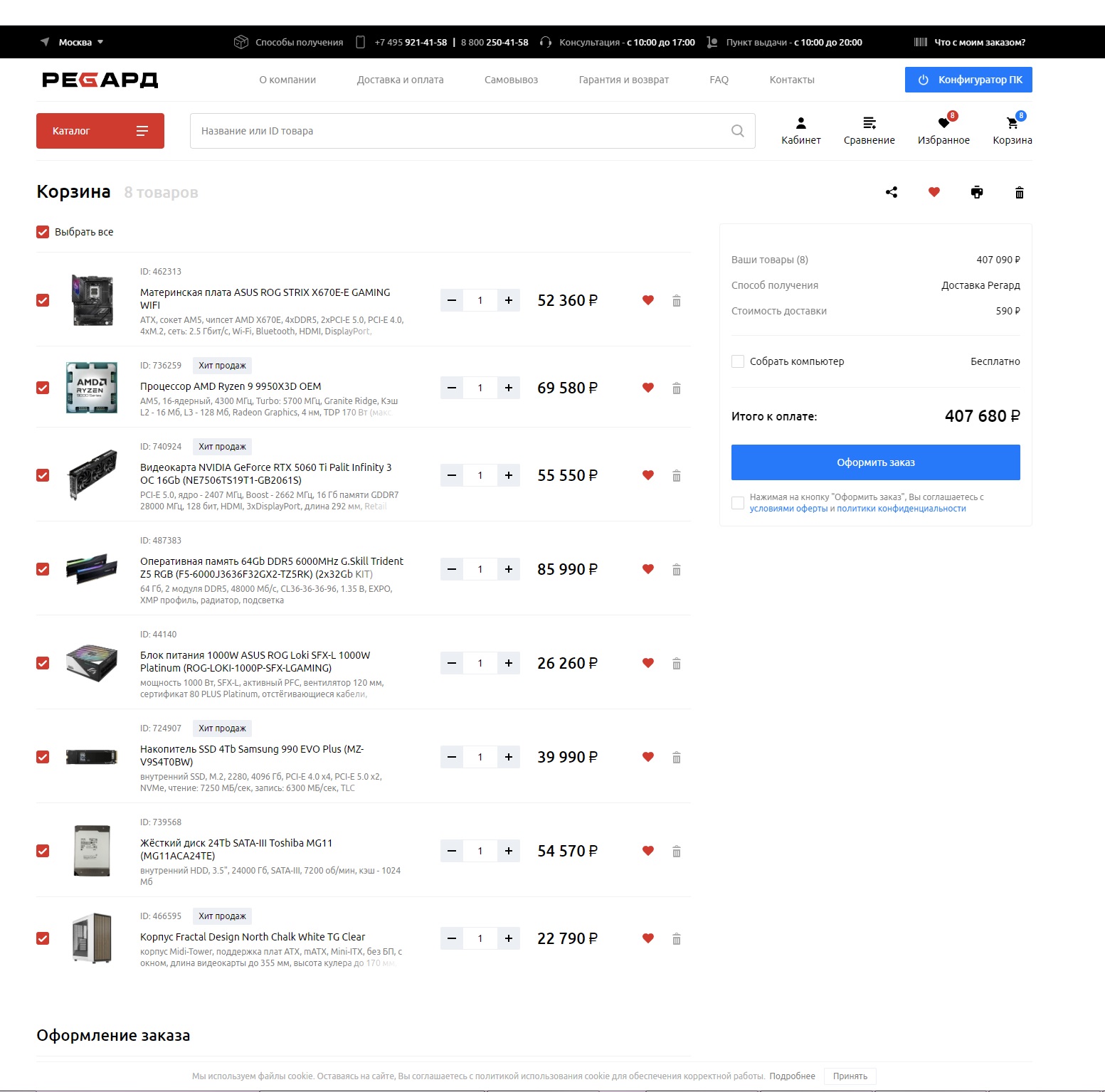
Task: Open the RTX 5060 Ti video card thumbnail
Action: click(x=92, y=475)
